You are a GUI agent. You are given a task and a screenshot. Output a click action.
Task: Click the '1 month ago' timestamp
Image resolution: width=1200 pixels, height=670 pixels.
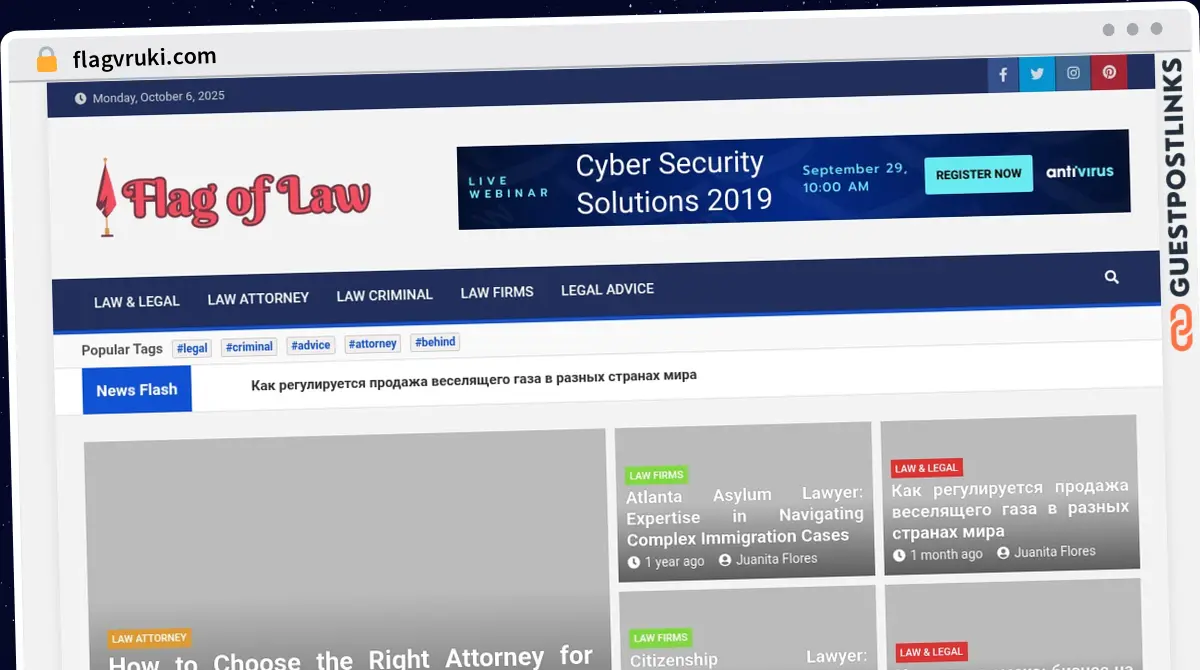click(x=946, y=554)
